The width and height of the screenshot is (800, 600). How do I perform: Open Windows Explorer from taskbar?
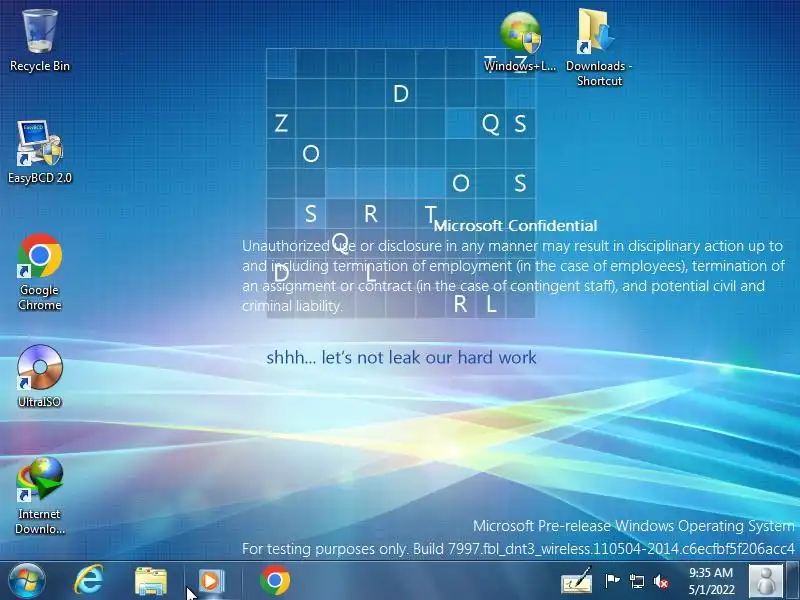click(151, 581)
